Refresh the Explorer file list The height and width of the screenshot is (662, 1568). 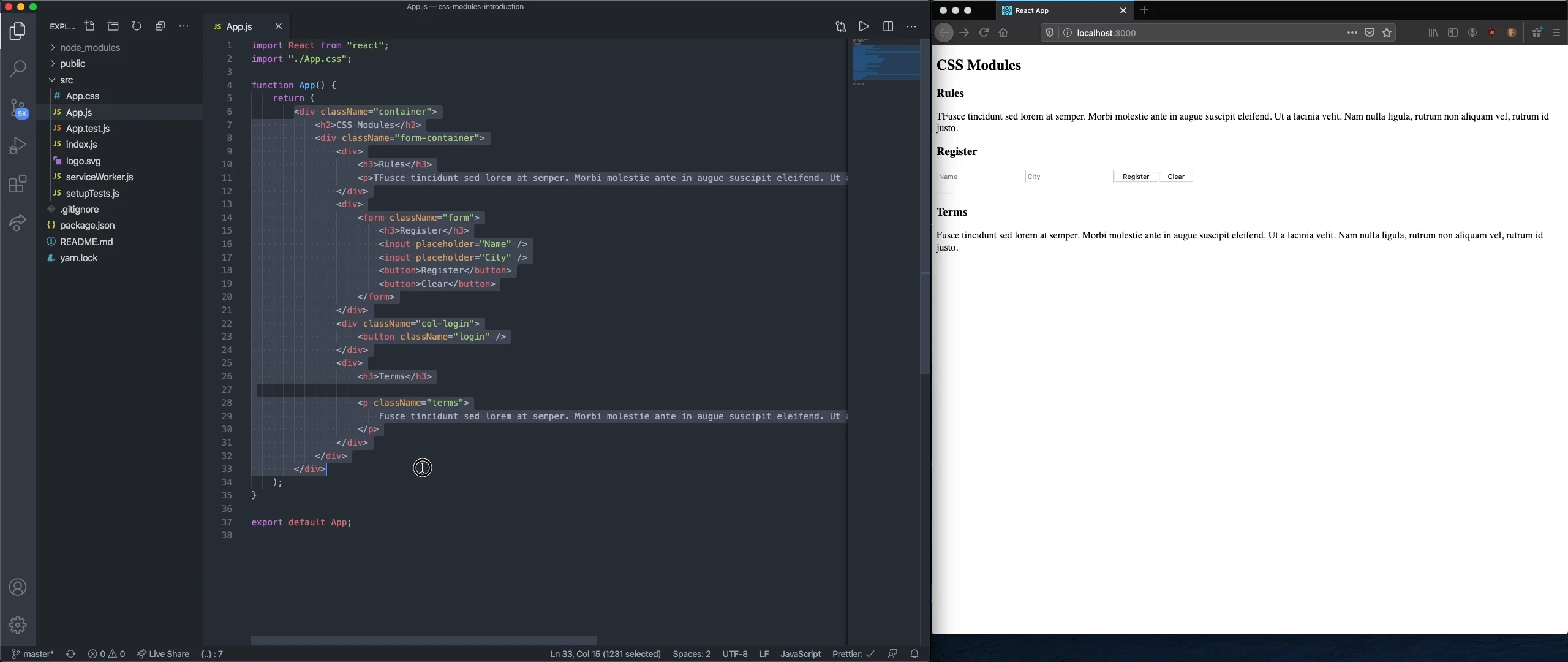pos(136,26)
